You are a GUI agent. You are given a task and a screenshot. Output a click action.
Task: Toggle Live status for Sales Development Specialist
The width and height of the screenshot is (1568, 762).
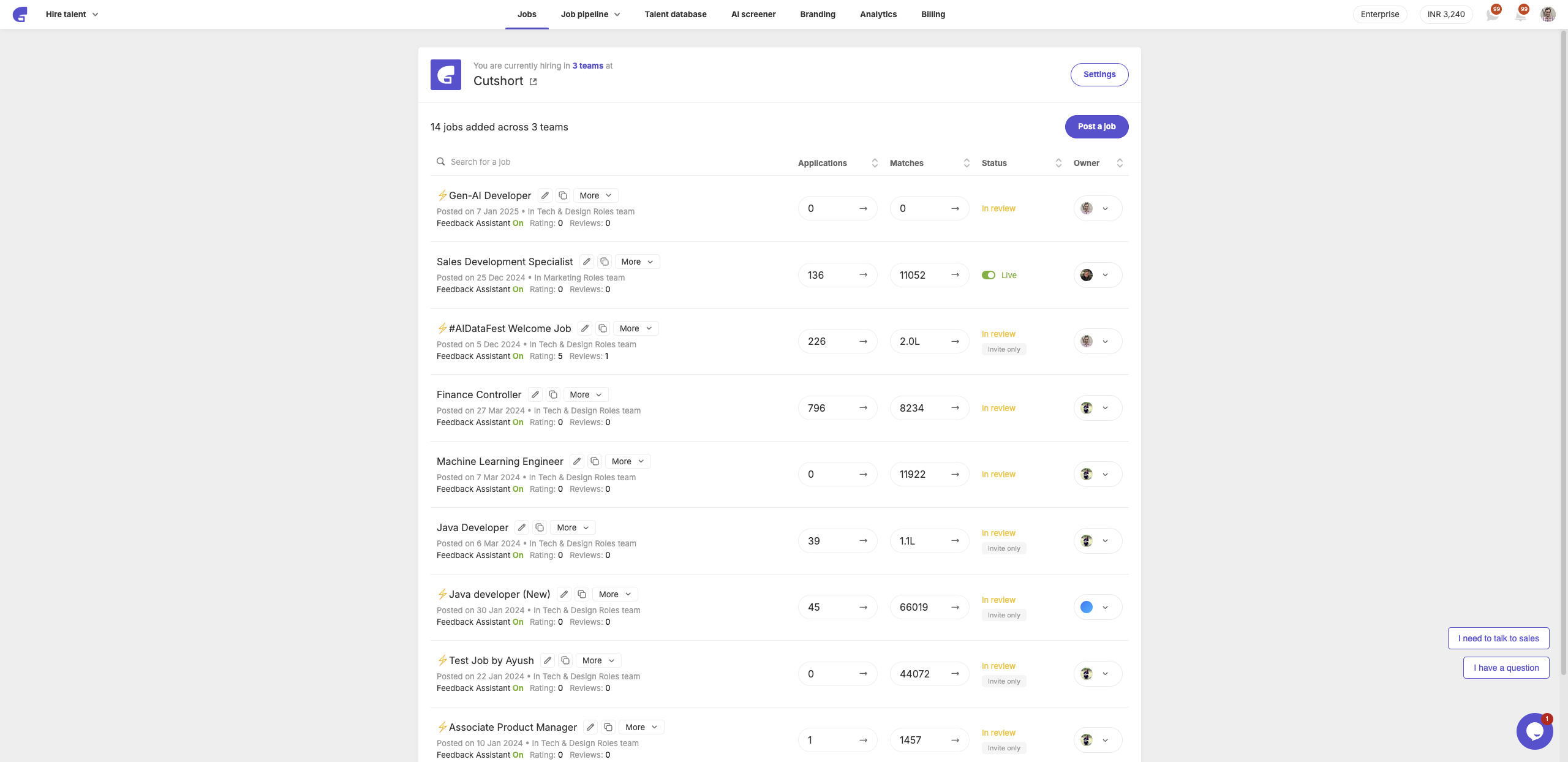coord(988,275)
